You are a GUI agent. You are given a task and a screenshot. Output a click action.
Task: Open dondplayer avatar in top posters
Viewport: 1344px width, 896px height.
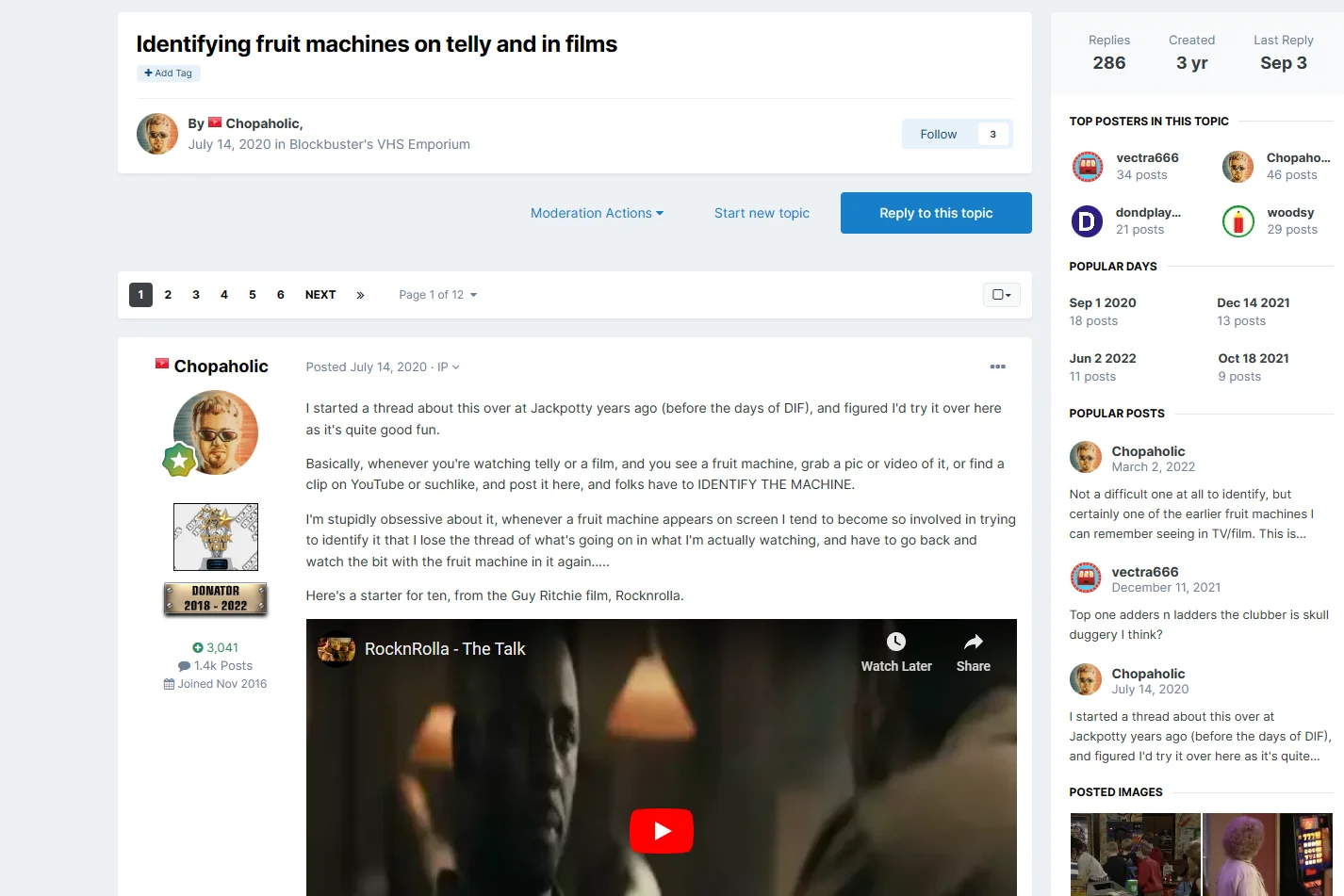tap(1088, 221)
